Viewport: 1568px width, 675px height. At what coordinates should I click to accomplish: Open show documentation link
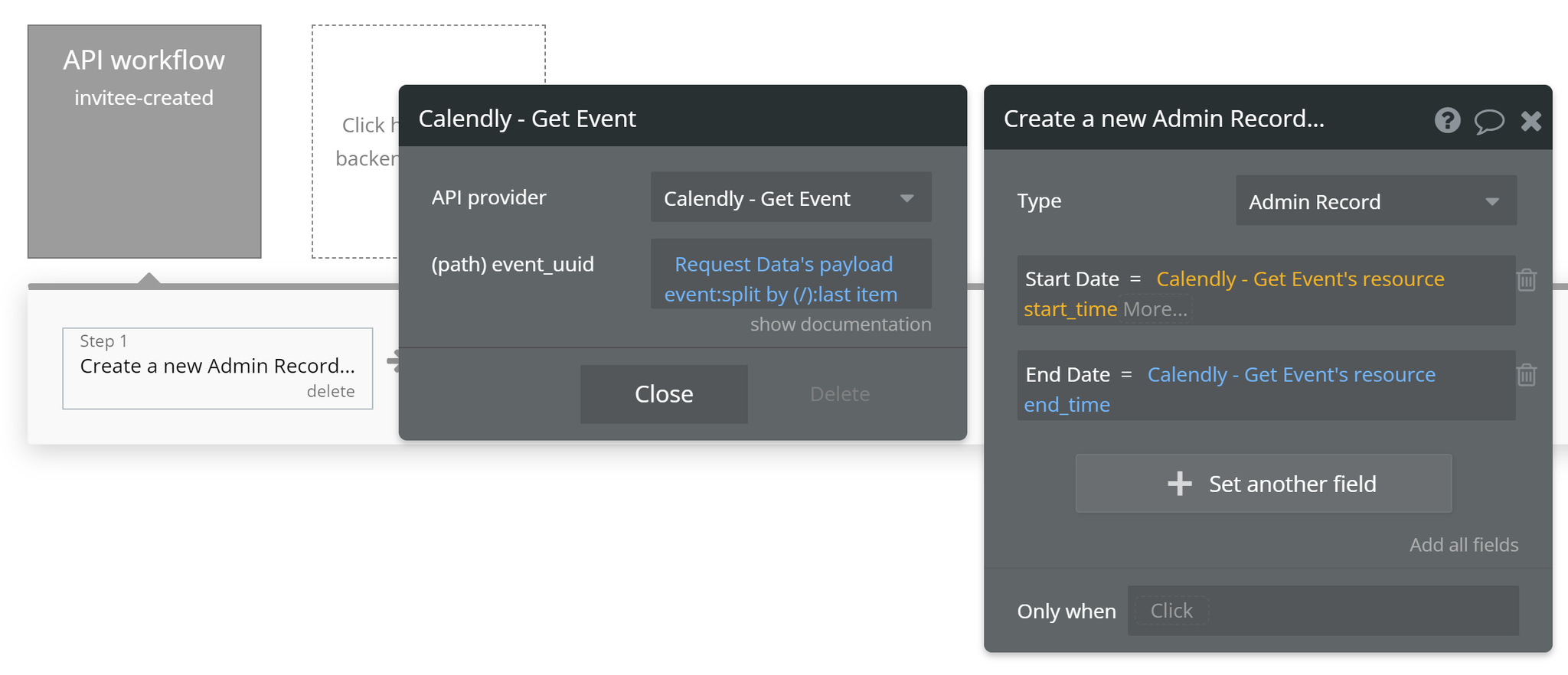pos(841,324)
